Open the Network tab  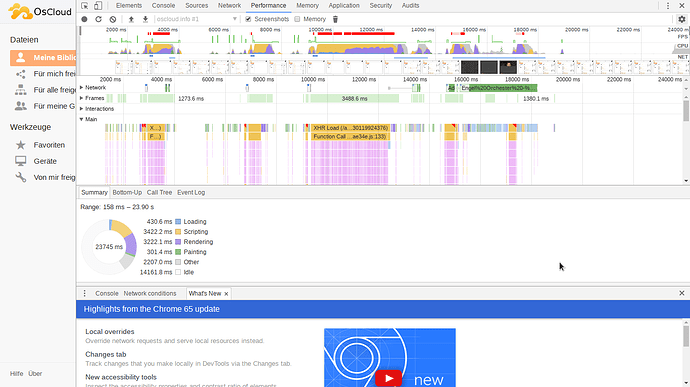[229, 6]
